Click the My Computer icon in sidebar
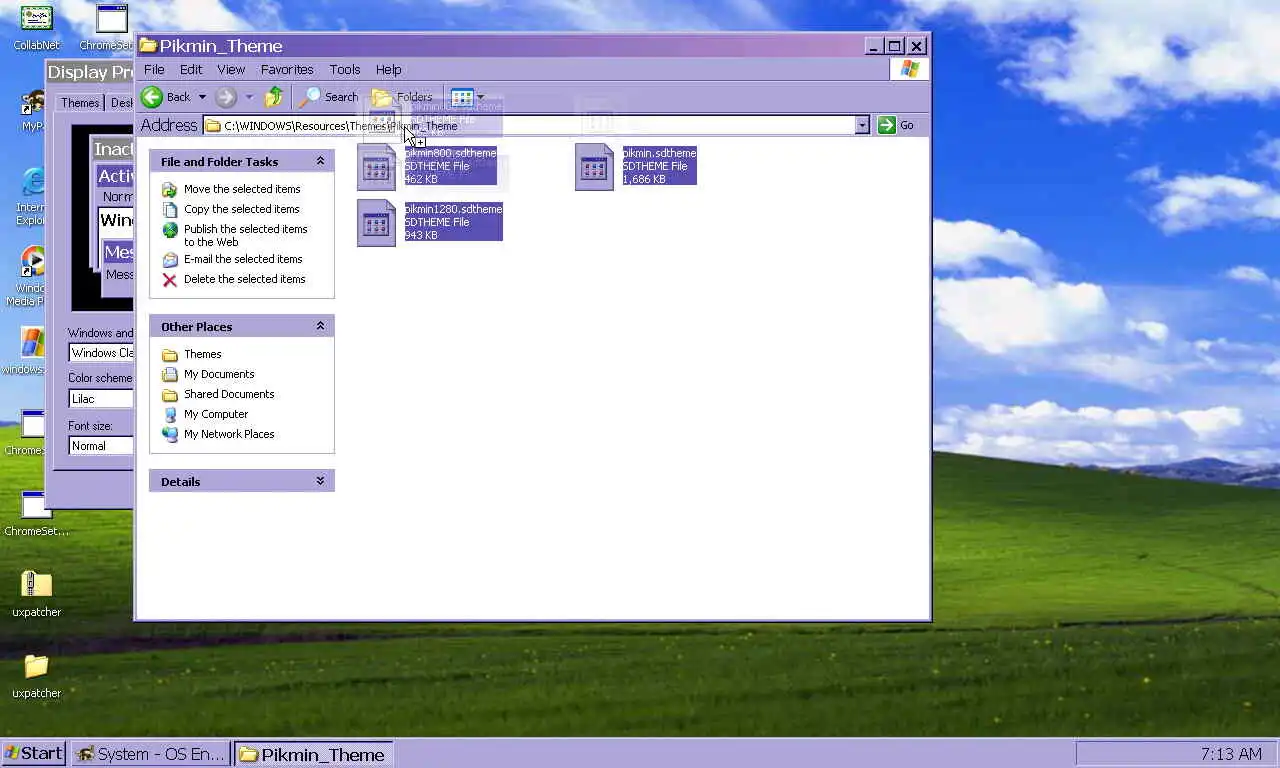This screenshot has height=768, width=1280. 170,414
